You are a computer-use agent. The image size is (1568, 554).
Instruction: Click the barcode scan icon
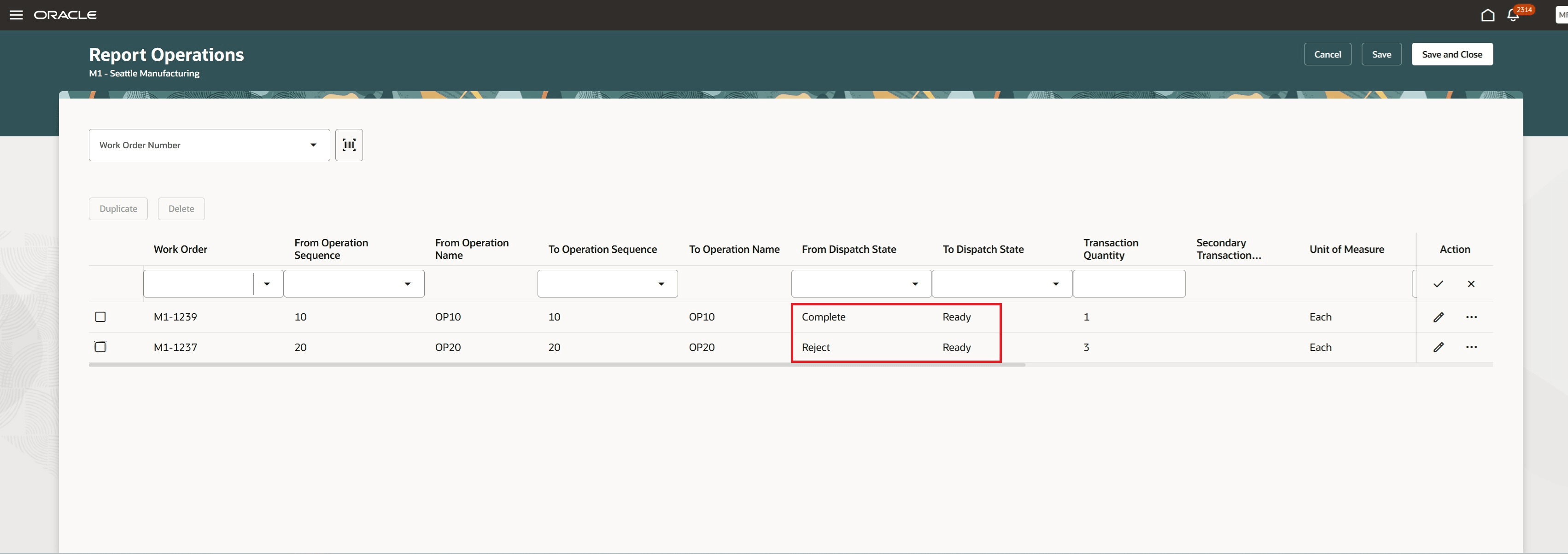[349, 145]
